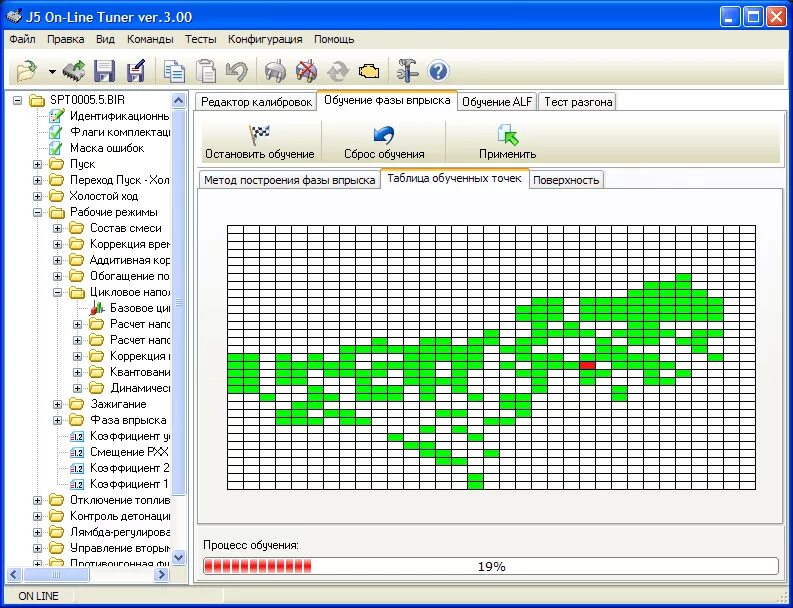Open the Команды menu
793x608 pixels.
(150, 39)
